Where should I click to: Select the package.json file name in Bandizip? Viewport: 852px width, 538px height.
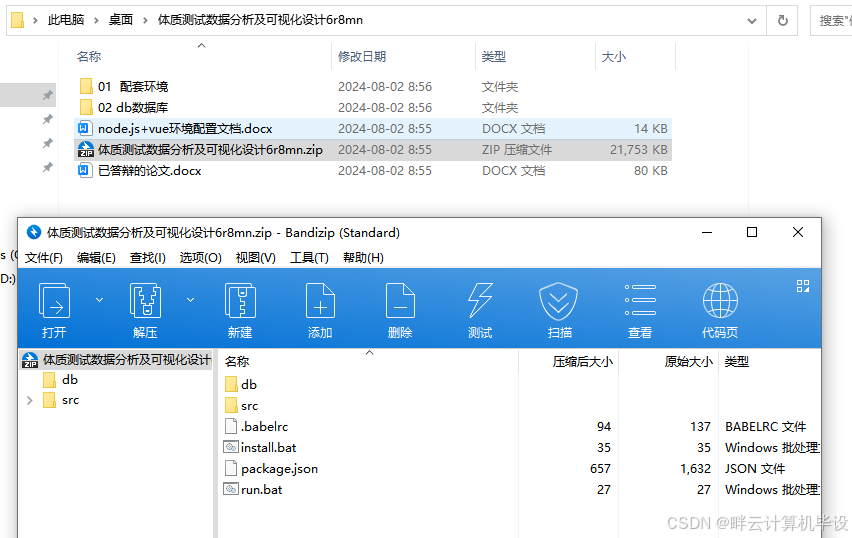click(x=279, y=469)
